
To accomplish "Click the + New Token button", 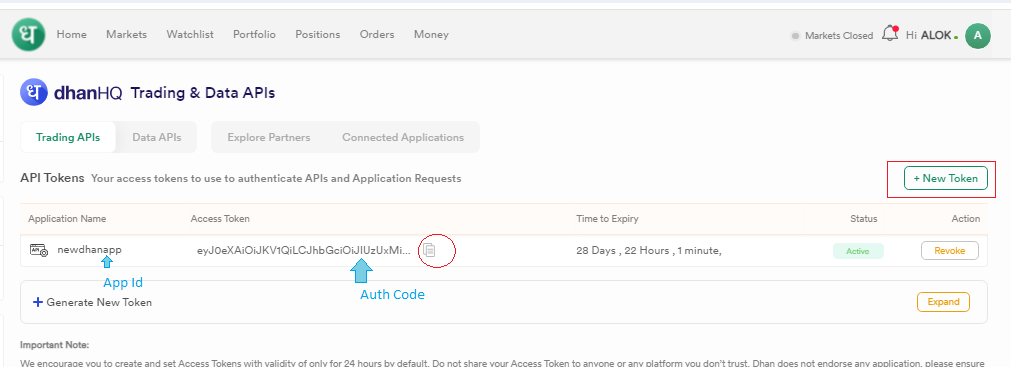I will 946,178.
